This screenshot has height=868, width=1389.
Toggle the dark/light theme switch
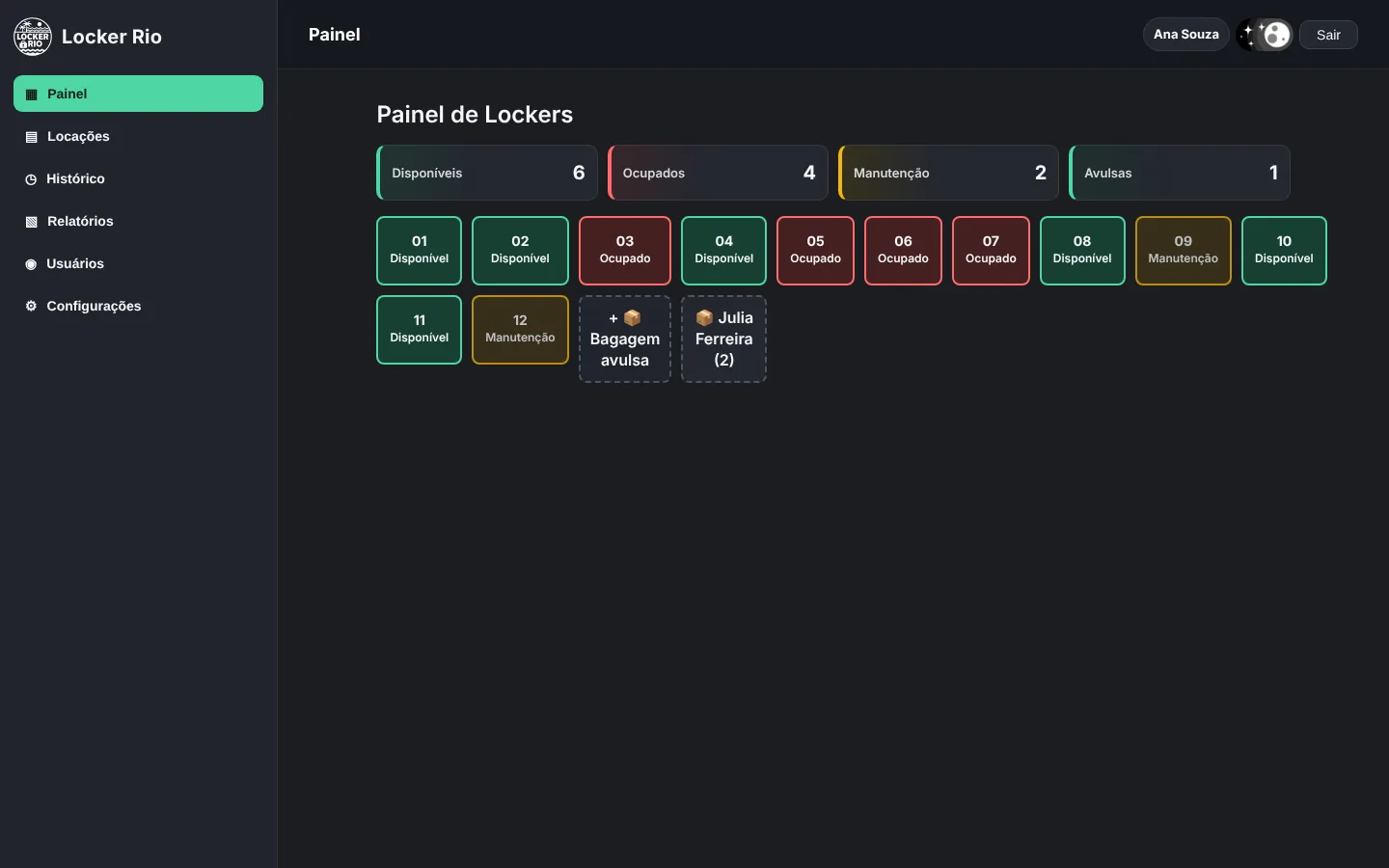(x=1265, y=35)
